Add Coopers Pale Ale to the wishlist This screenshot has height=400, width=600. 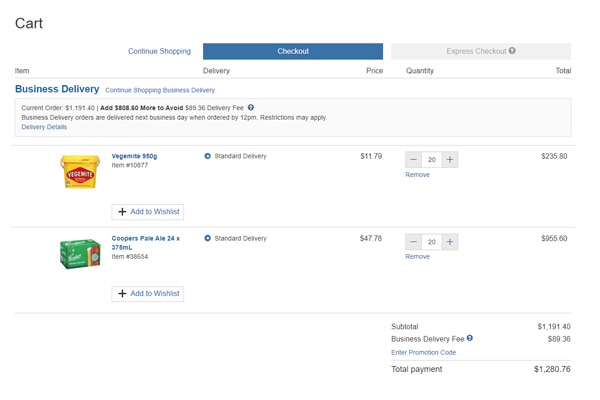pyautogui.click(x=148, y=294)
